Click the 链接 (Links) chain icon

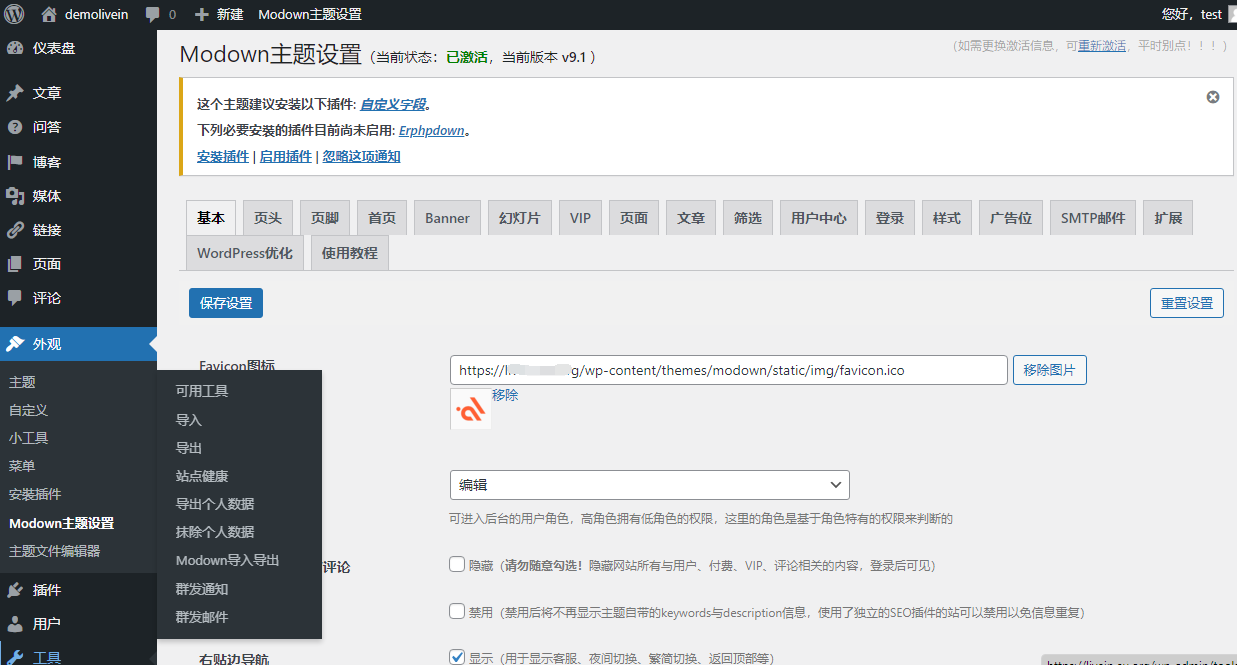[16, 229]
